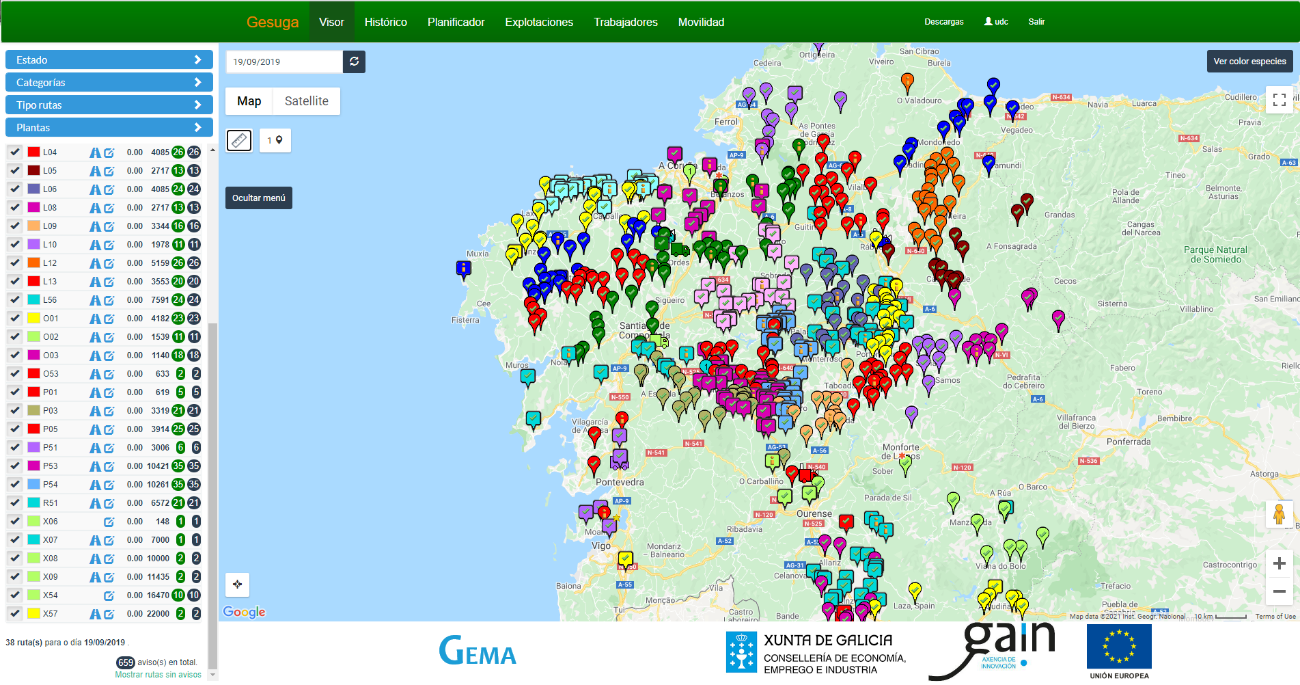
Task: Zoom in on the map
Action: (1279, 563)
